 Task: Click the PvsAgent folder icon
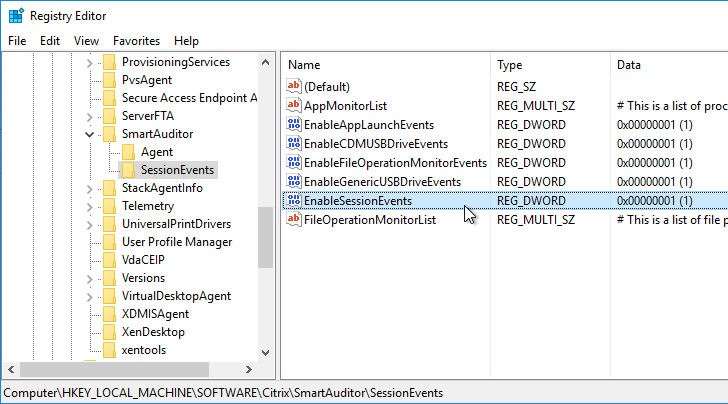tap(110, 80)
